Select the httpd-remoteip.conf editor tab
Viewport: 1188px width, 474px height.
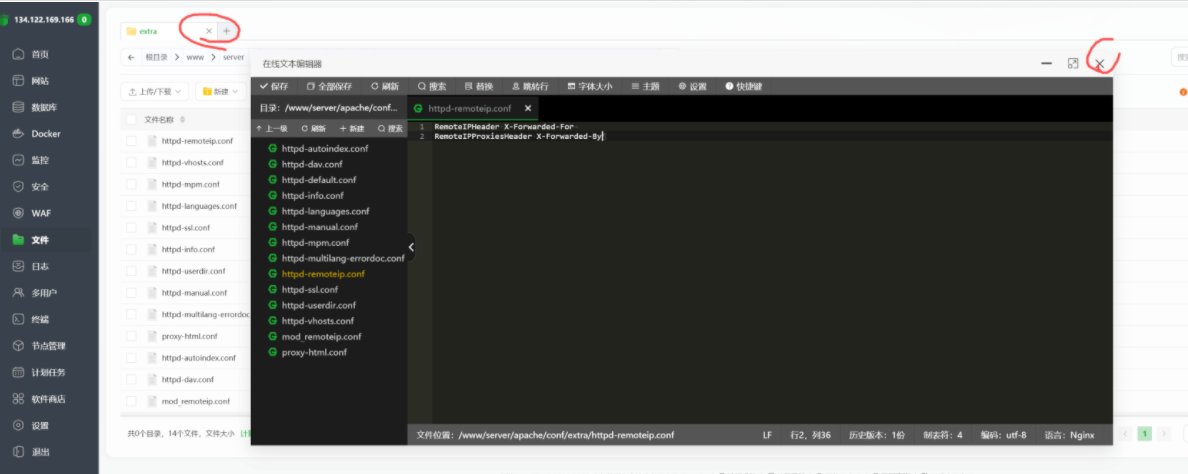click(468, 108)
